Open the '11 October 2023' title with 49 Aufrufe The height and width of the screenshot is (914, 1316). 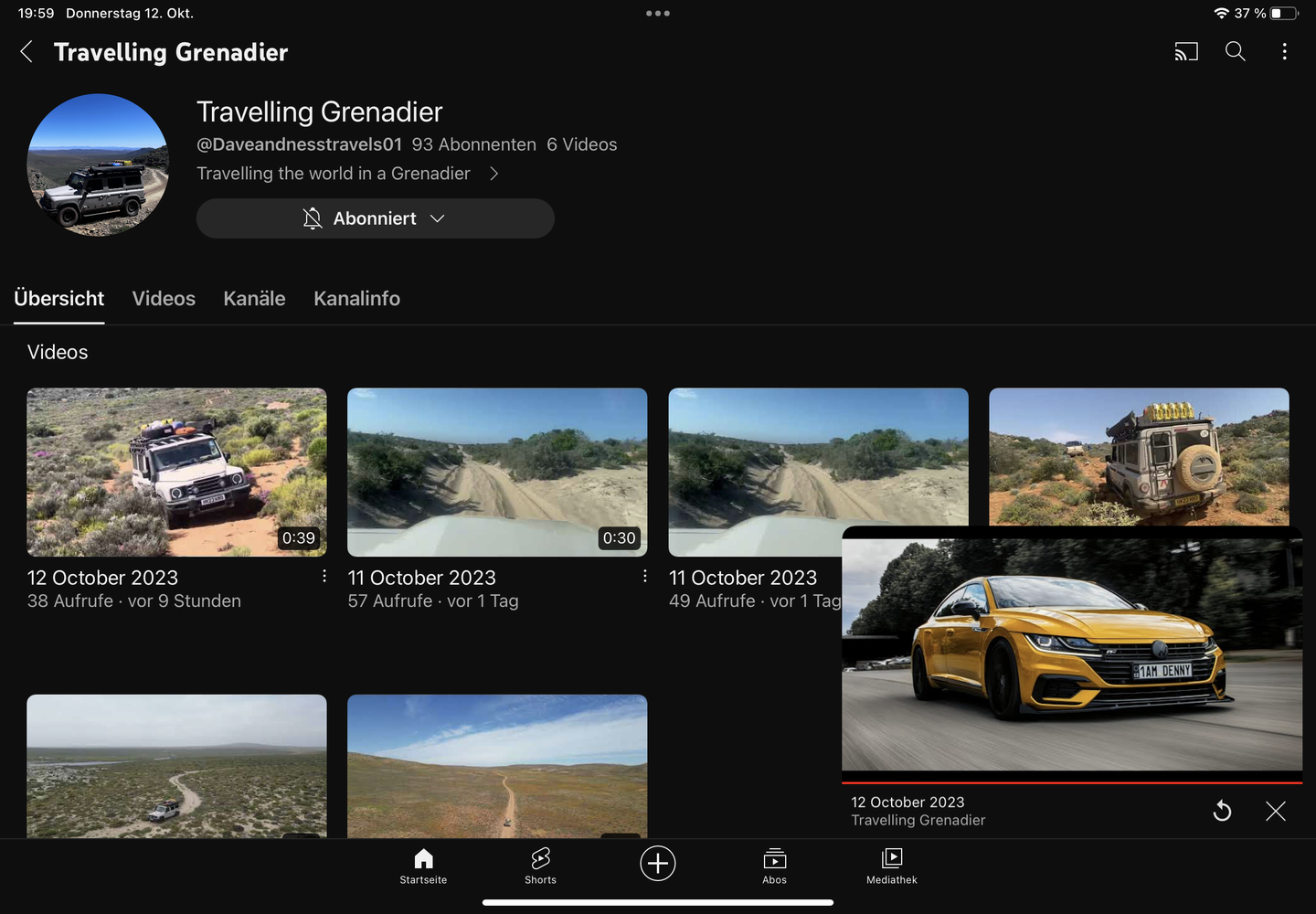point(742,578)
